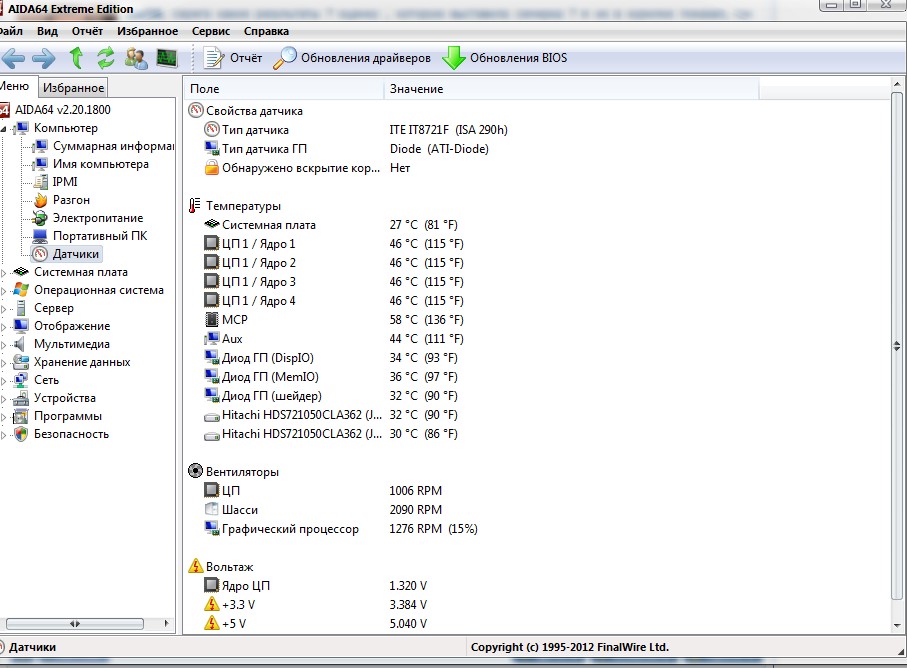The image size is (907, 668).
Task: Expand the Операционная система node
Action: (x=3, y=290)
